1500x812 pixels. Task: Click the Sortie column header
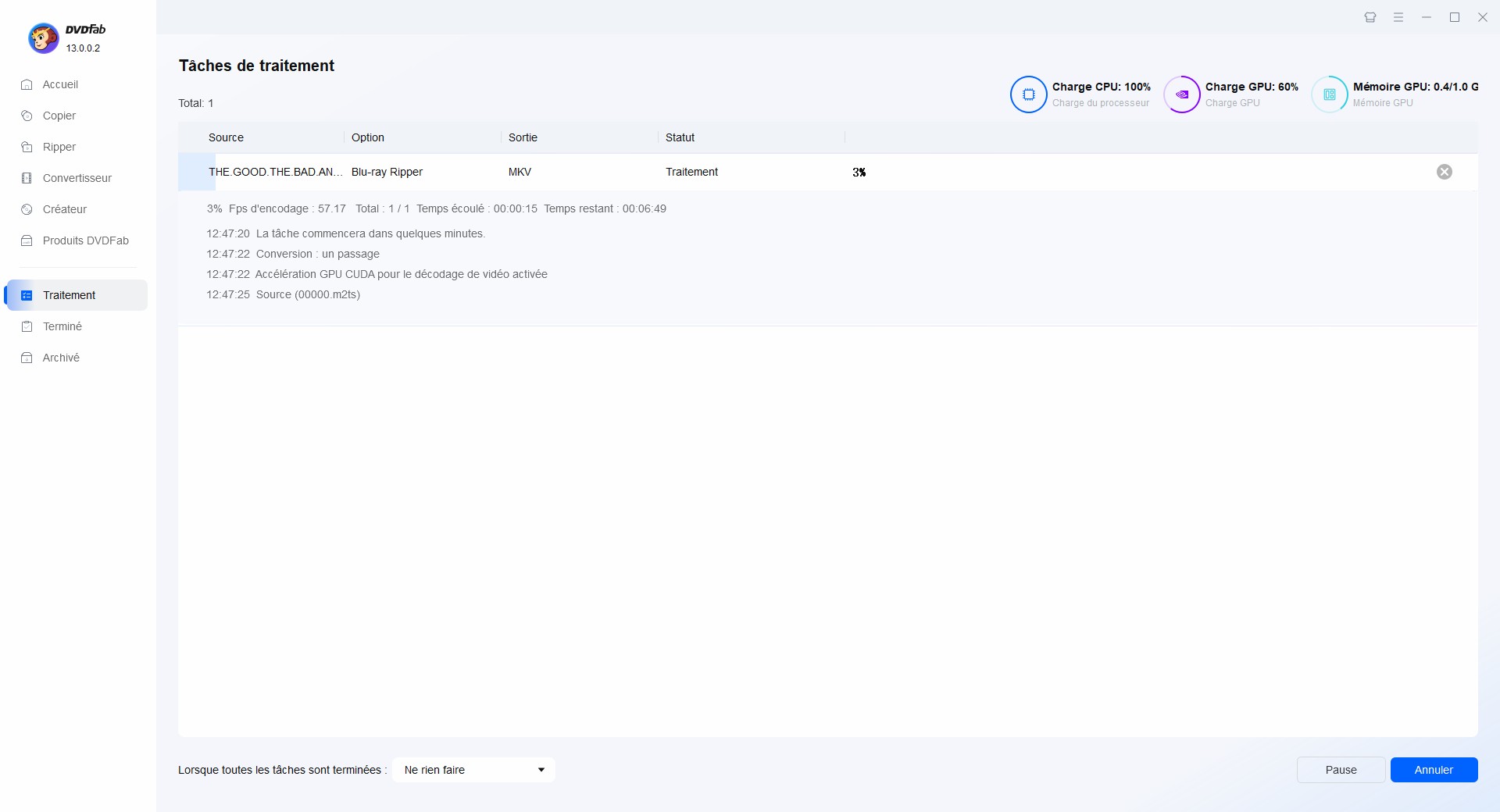click(523, 137)
